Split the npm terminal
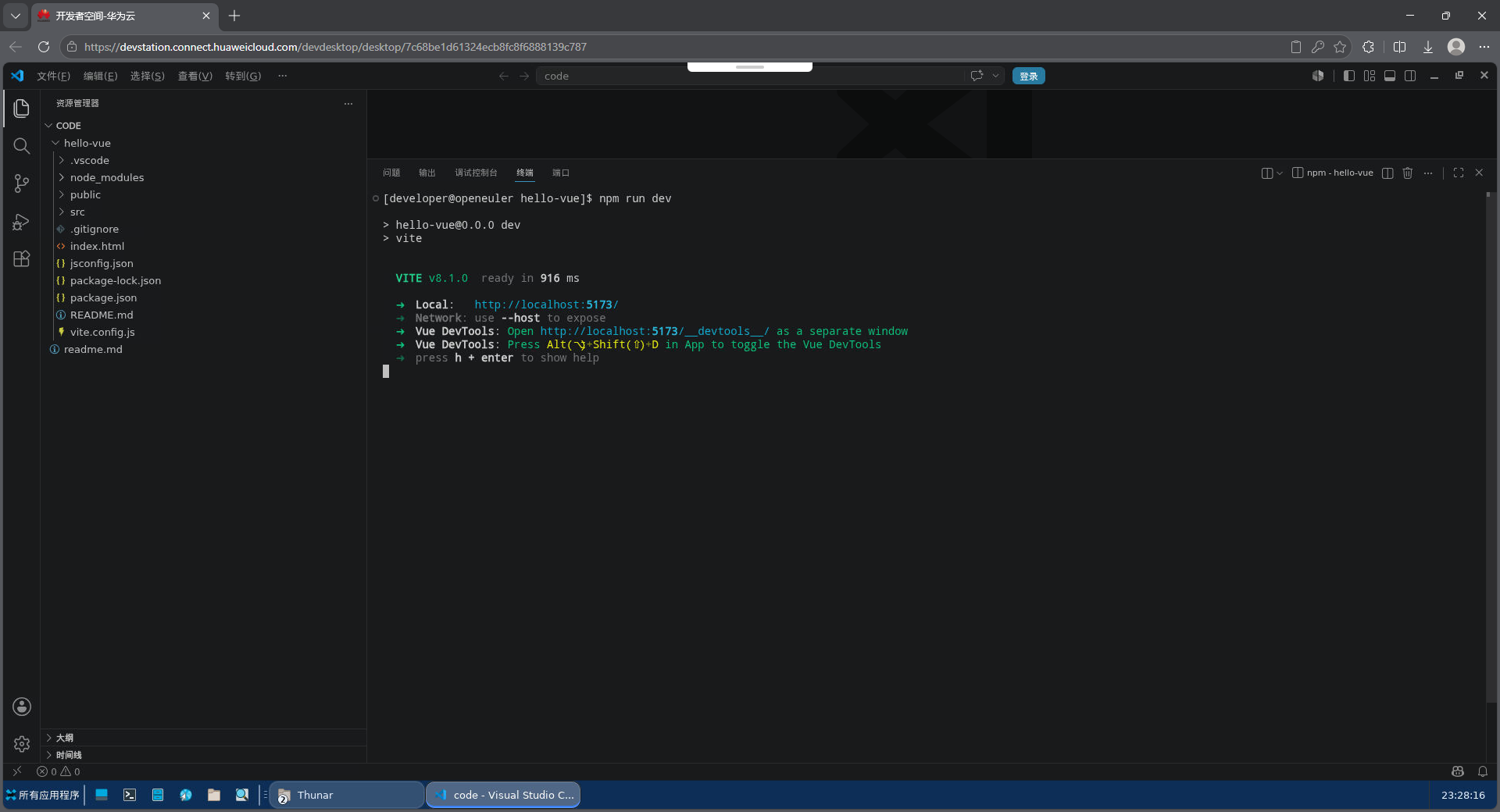Screen dimensions: 1500x812 pos(1387,173)
